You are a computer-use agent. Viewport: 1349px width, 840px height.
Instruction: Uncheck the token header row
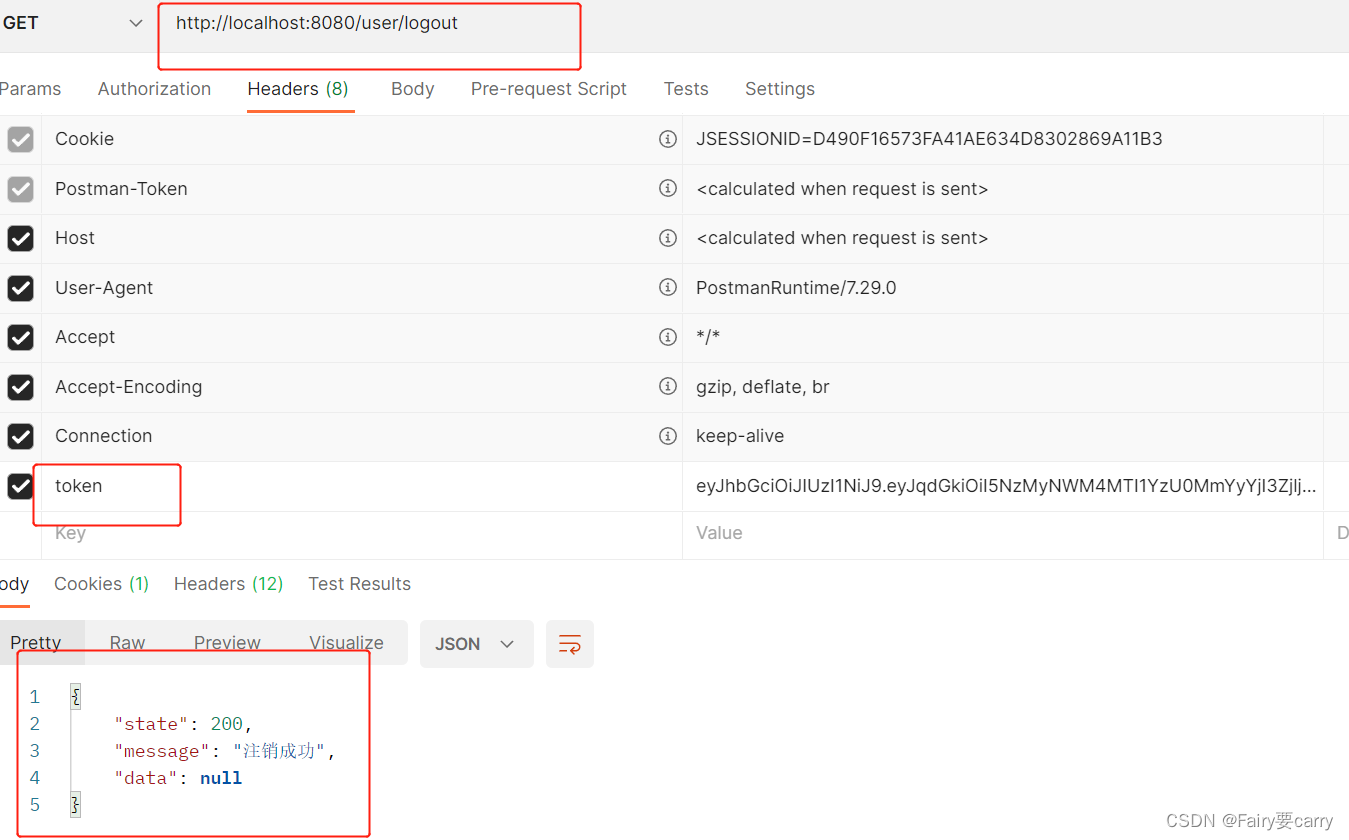point(20,486)
